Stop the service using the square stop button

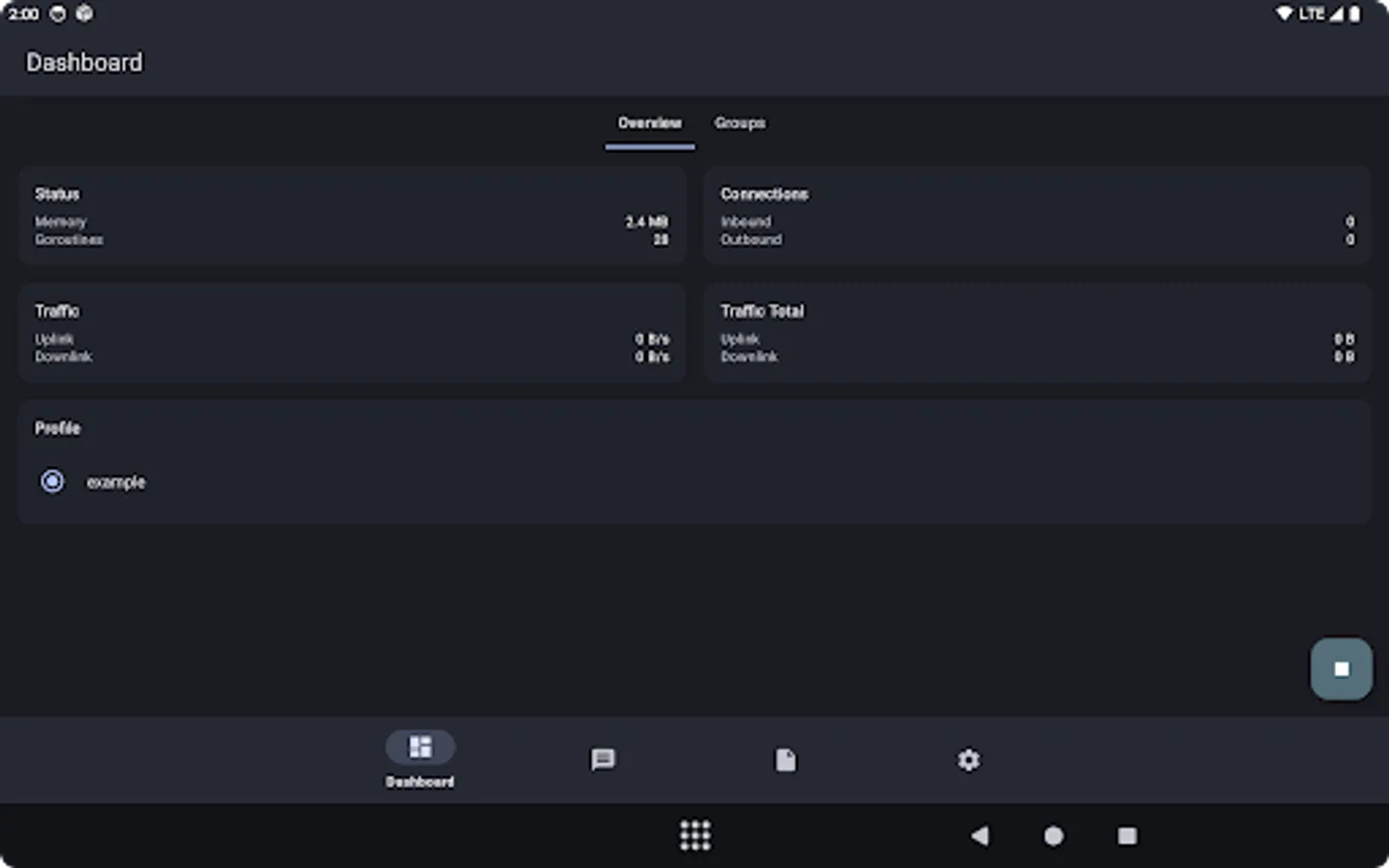(1341, 668)
